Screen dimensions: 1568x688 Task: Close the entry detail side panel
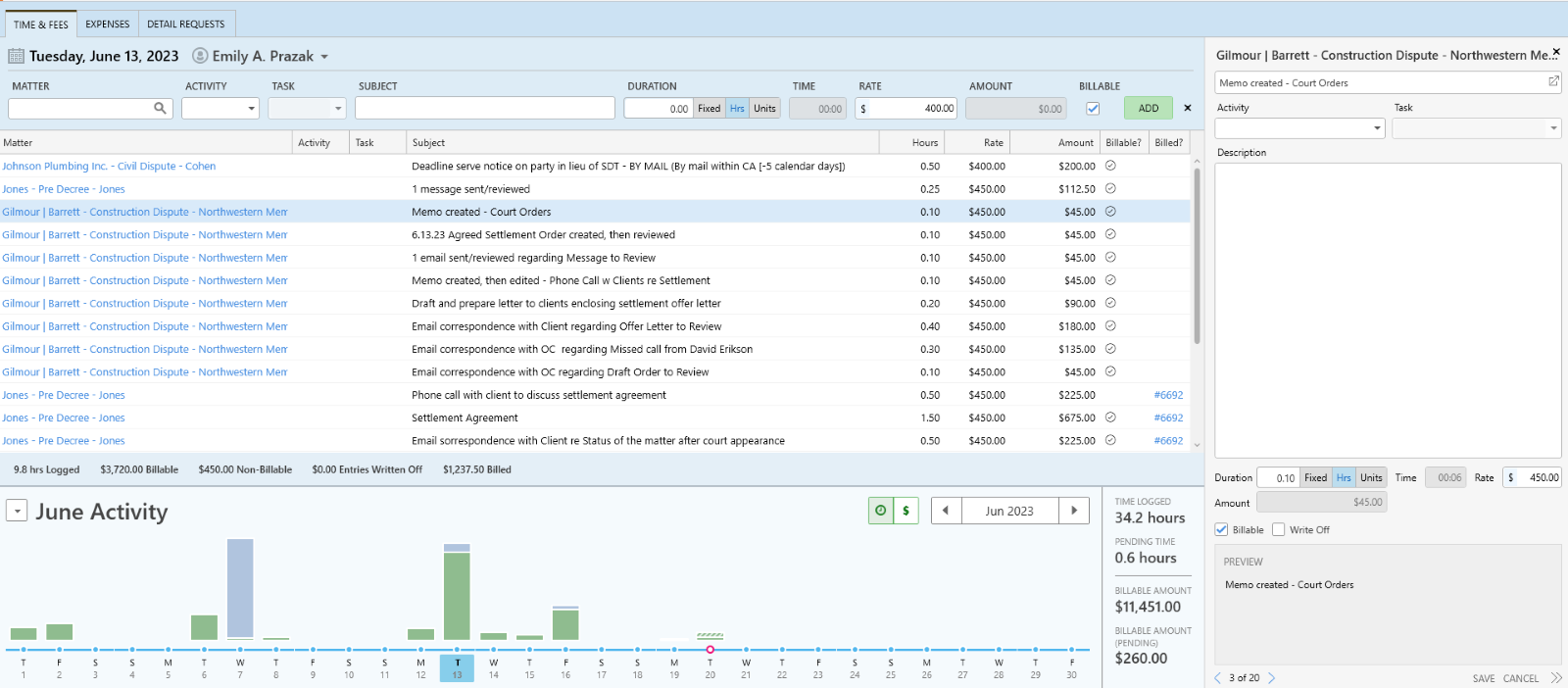(x=1555, y=52)
